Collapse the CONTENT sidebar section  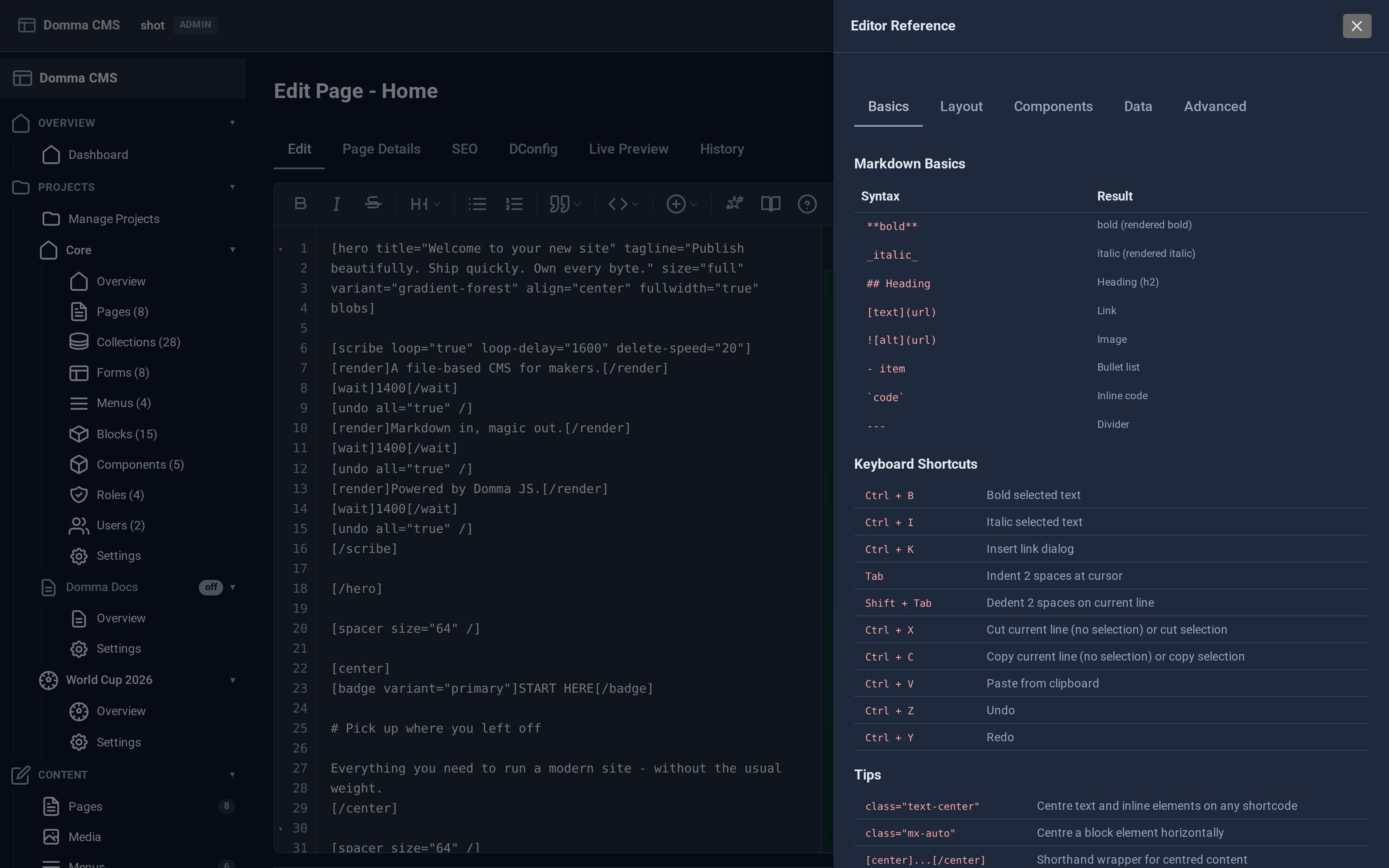pyautogui.click(x=233, y=775)
